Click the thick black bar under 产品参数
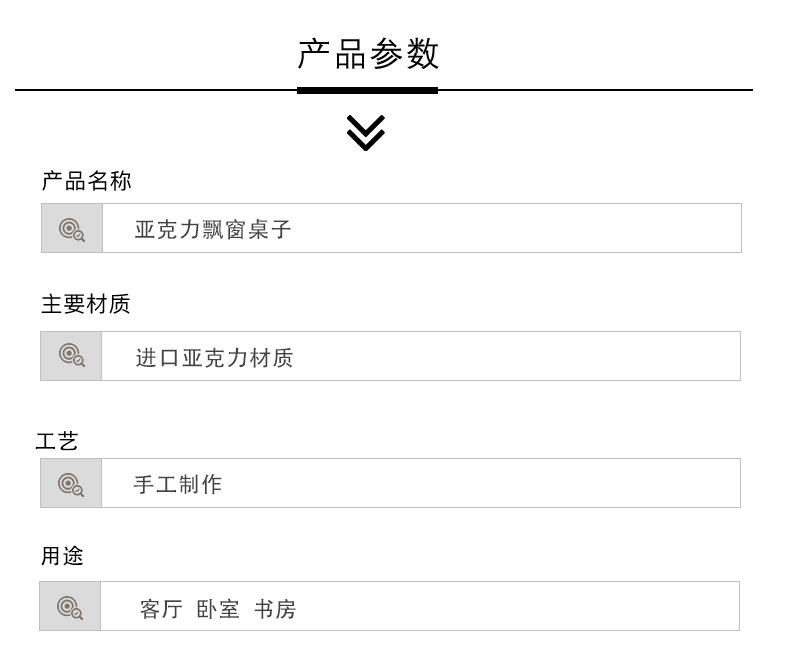This screenshot has height=664, width=796. coord(367,90)
